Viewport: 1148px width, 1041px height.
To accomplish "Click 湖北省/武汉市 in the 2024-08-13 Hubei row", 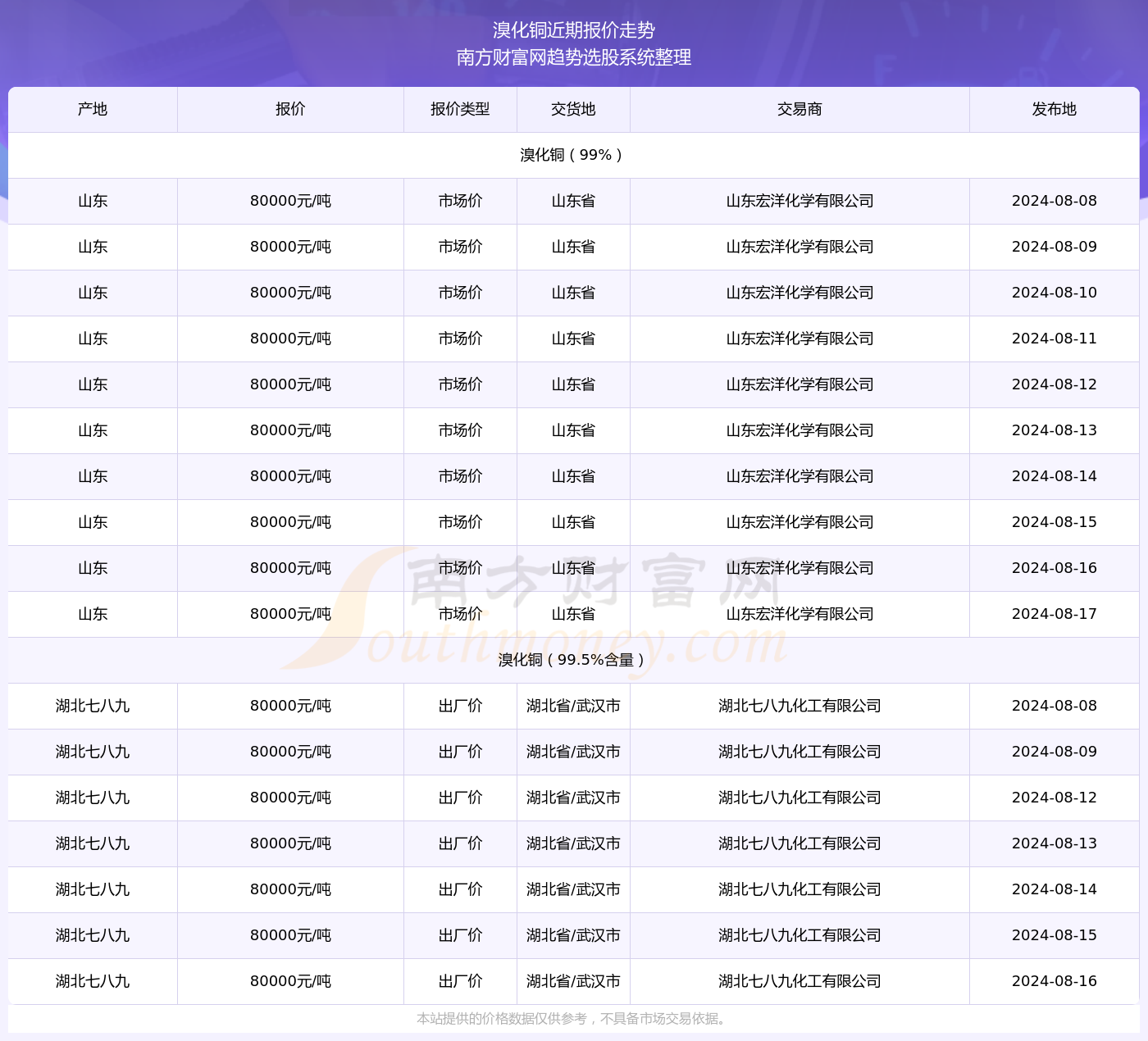I will coord(573,843).
